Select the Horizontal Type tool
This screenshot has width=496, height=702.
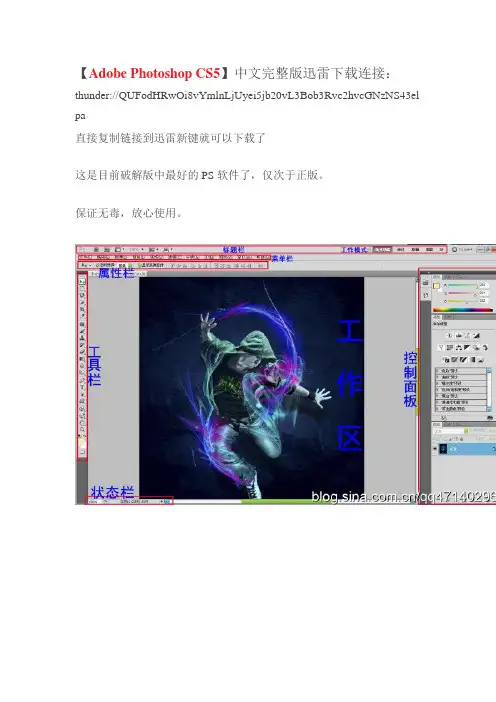point(82,385)
